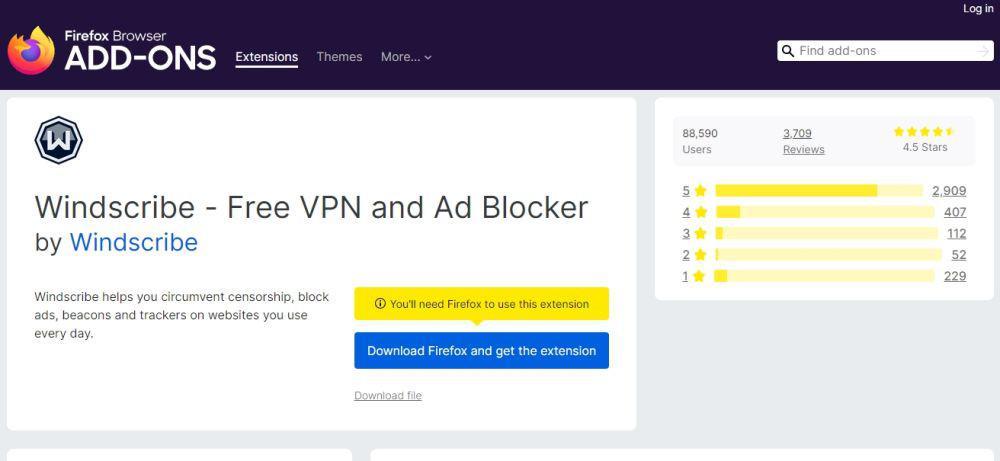Click the 3-star rating bar
The height and width of the screenshot is (461, 1000).
click(827, 233)
